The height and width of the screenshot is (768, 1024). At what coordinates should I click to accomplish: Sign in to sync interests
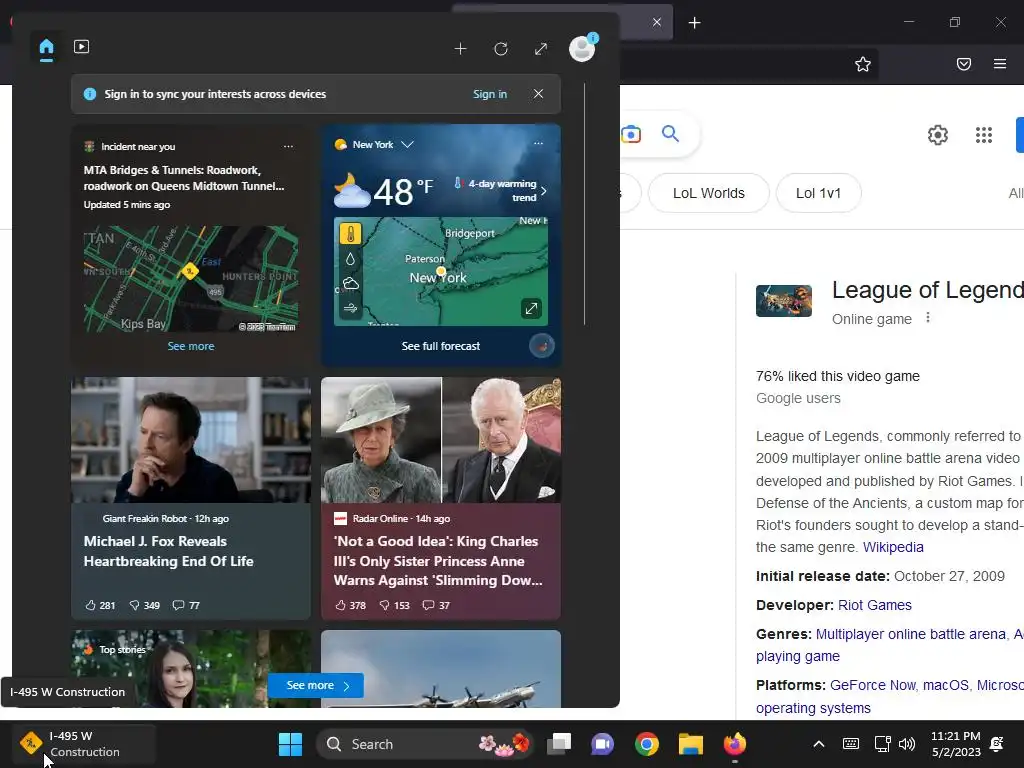(x=490, y=94)
